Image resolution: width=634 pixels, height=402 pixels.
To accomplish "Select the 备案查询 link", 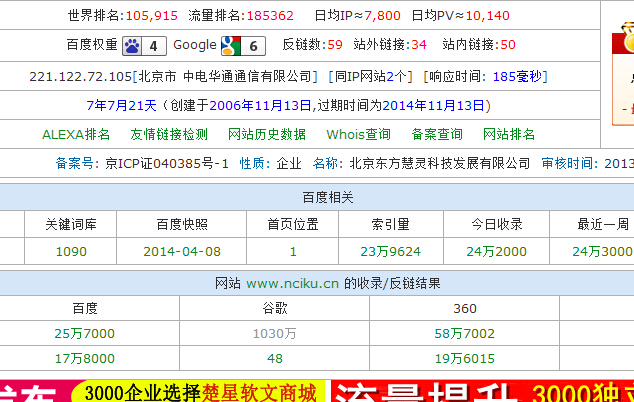I will point(437,134).
